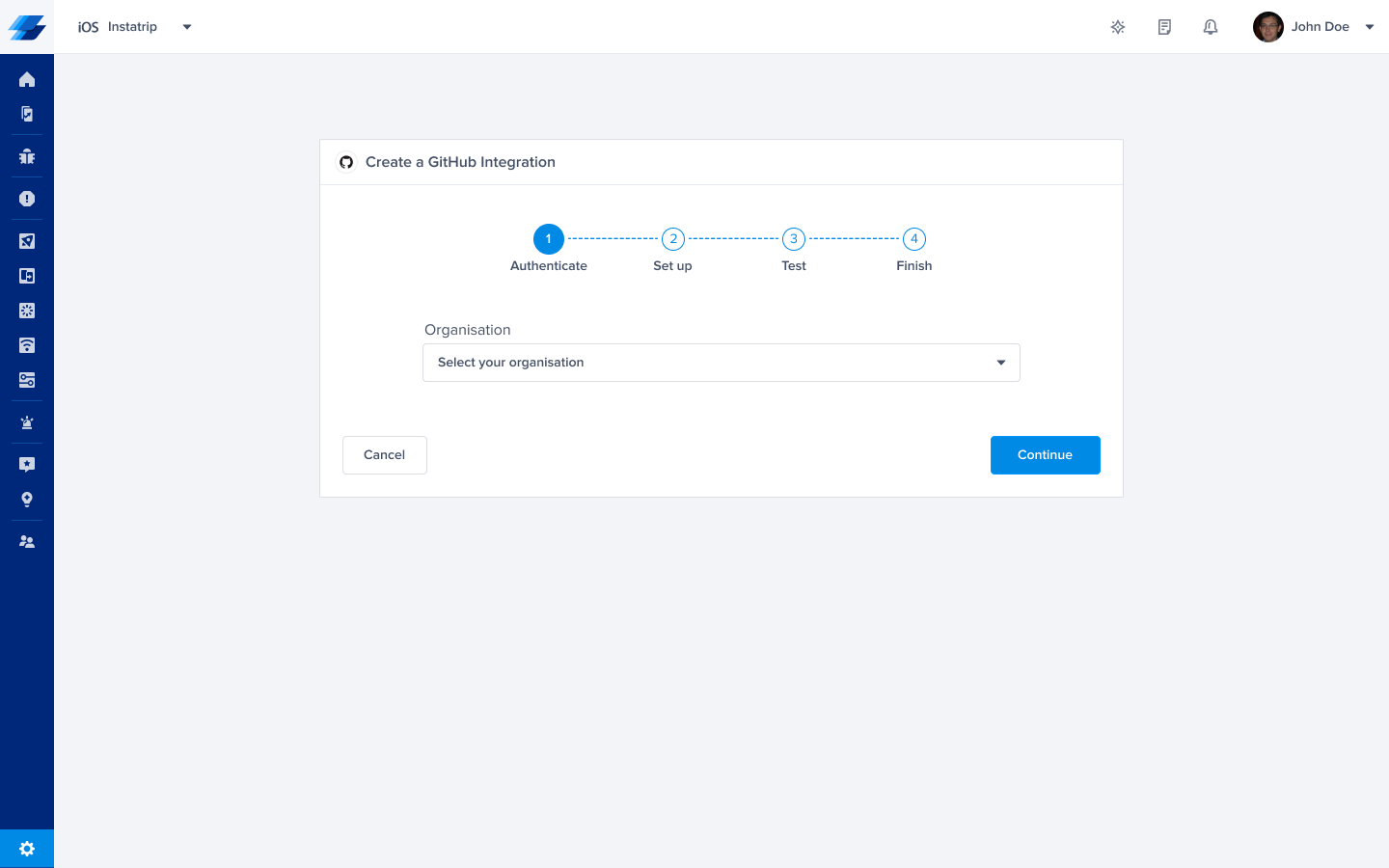
Task: Click the blue Continue button
Action: 1046,455
